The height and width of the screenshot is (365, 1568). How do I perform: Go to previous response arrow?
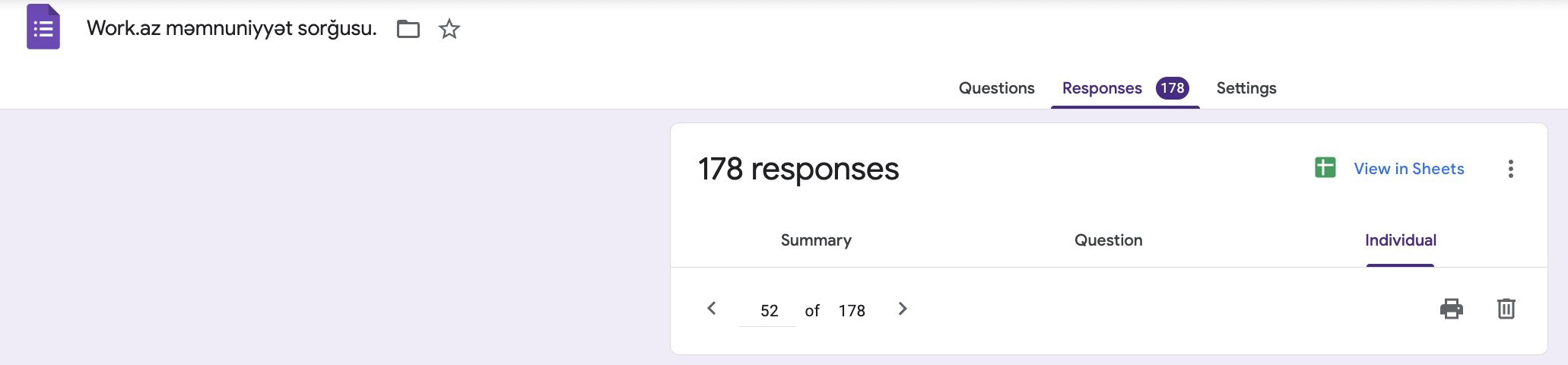click(712, 309)
